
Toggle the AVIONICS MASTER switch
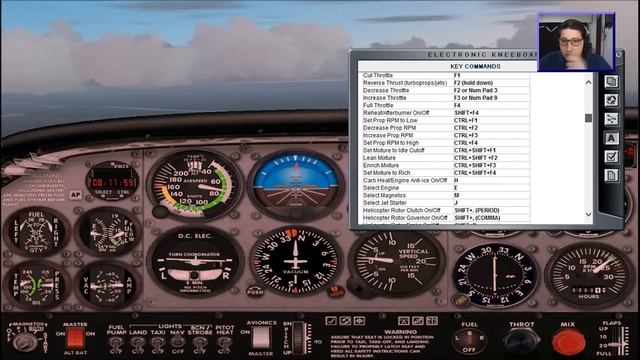(x=261, y=338)
